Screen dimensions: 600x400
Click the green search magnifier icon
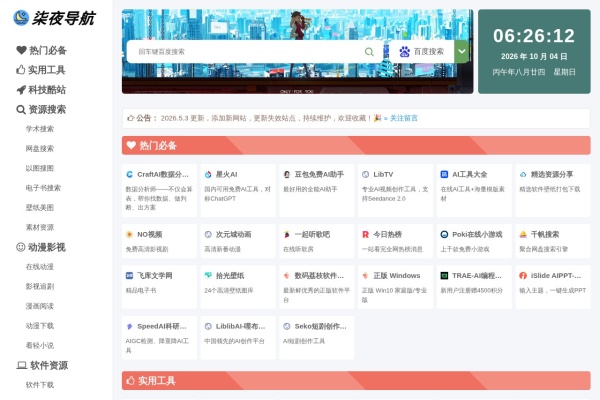tap(369, 52)
